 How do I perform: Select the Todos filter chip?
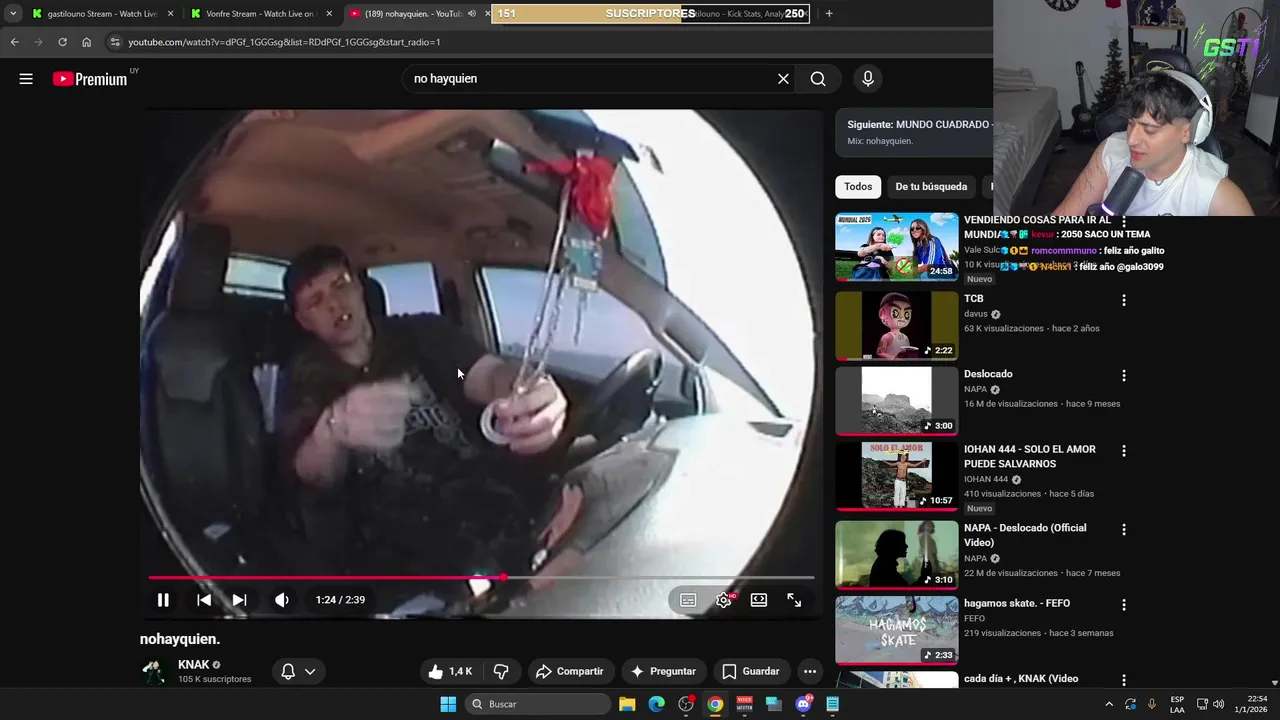[x=858, y=187]
